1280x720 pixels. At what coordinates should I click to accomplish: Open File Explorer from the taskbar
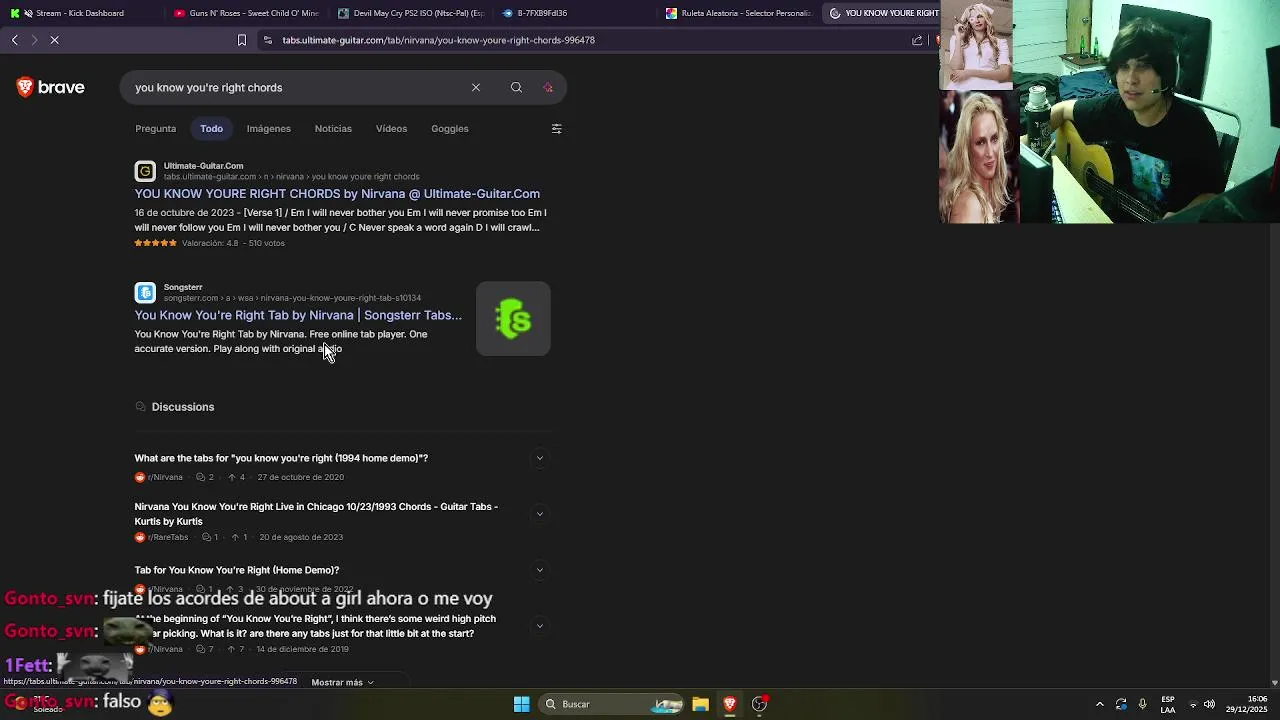tap(700, 704)
